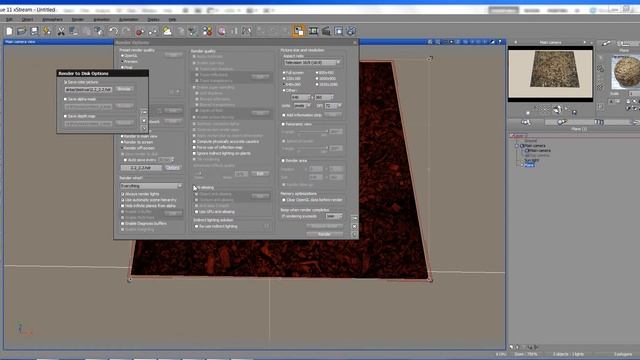Open the Display menu
The image size is (640, 360).
point(153,19)
